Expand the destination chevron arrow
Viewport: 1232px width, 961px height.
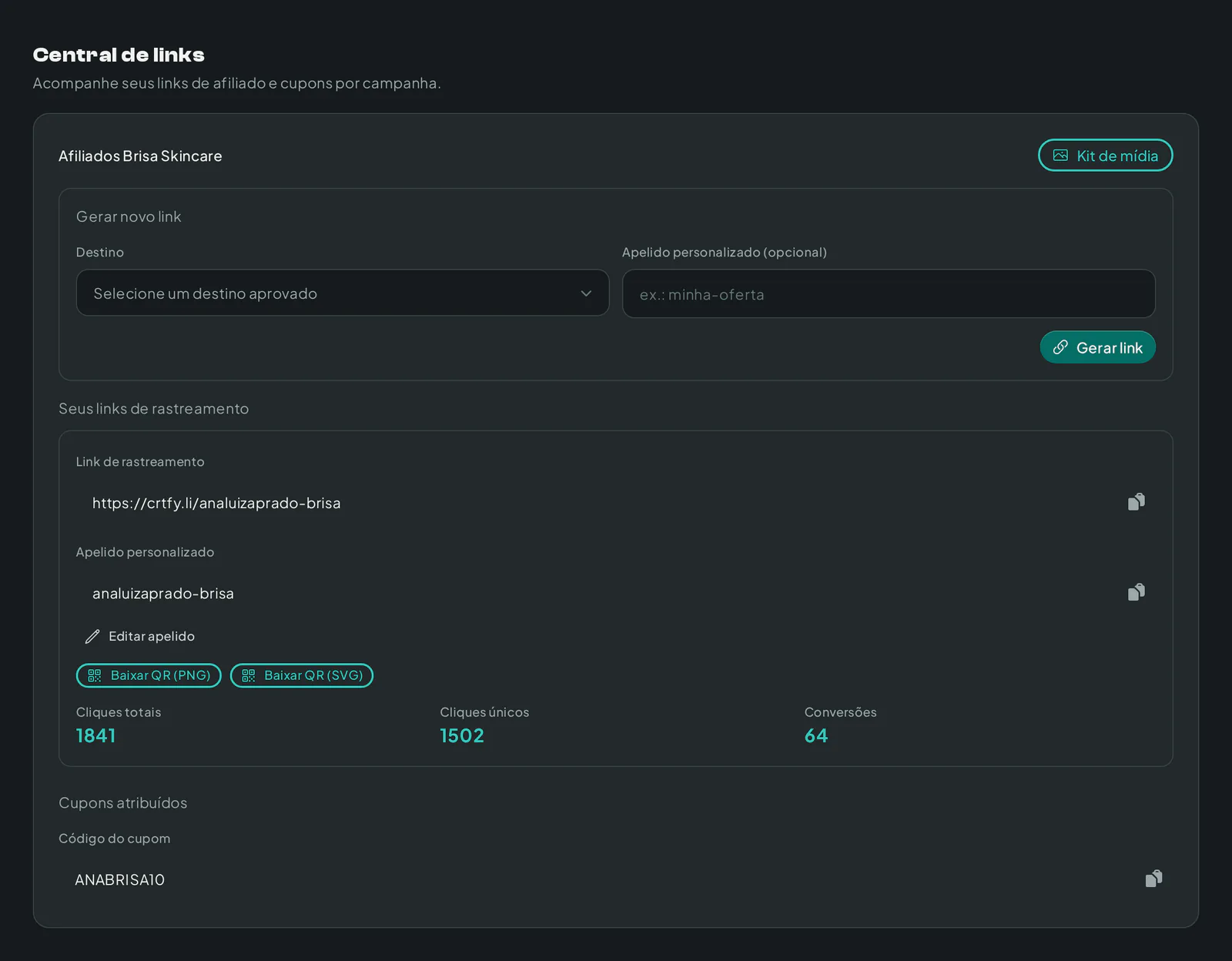coord(586,293)
